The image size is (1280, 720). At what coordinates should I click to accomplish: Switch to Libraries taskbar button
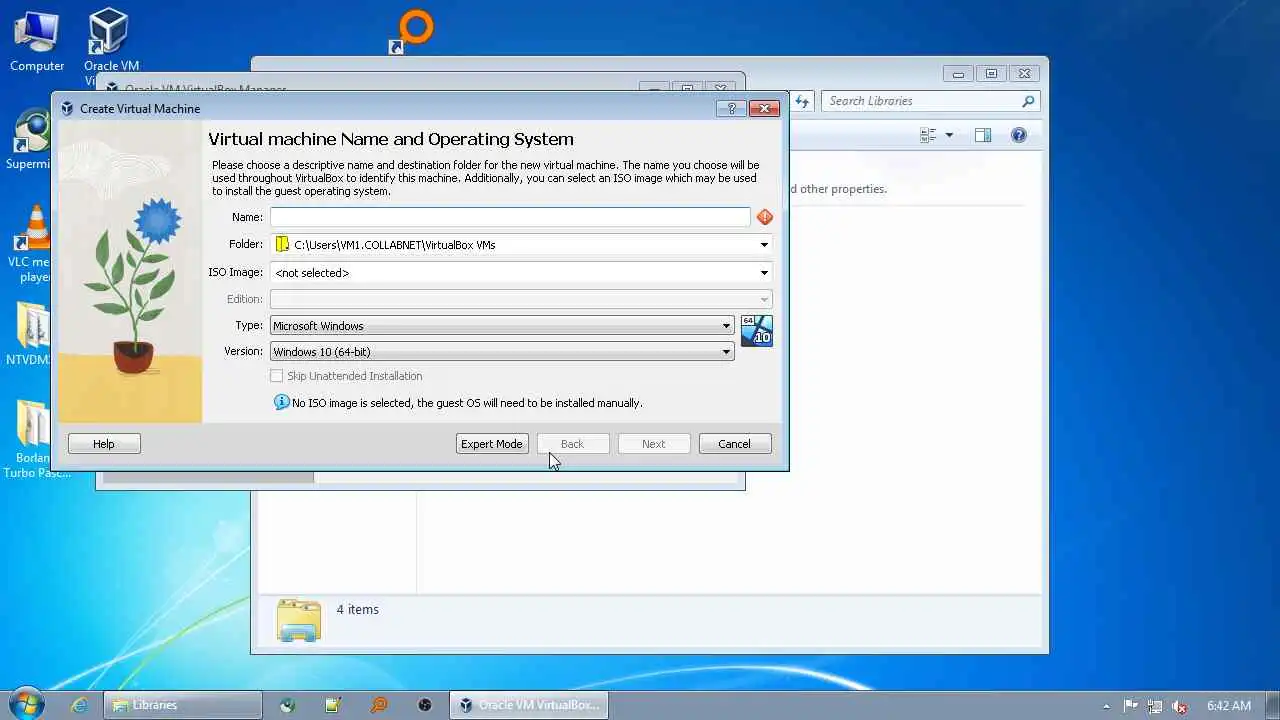click(x=184, y=705)
